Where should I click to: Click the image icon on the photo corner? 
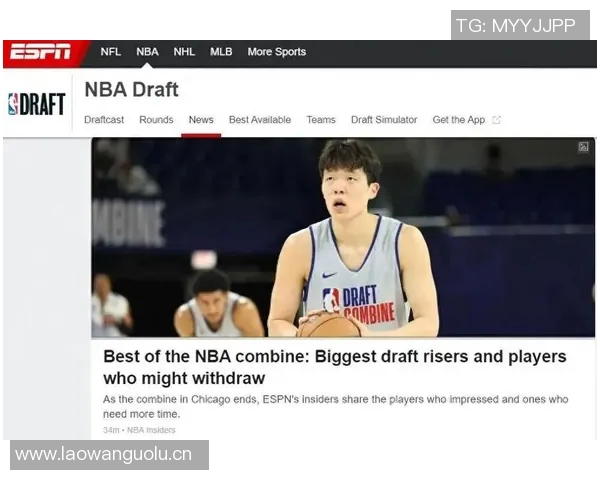click(x=583, y=147)
